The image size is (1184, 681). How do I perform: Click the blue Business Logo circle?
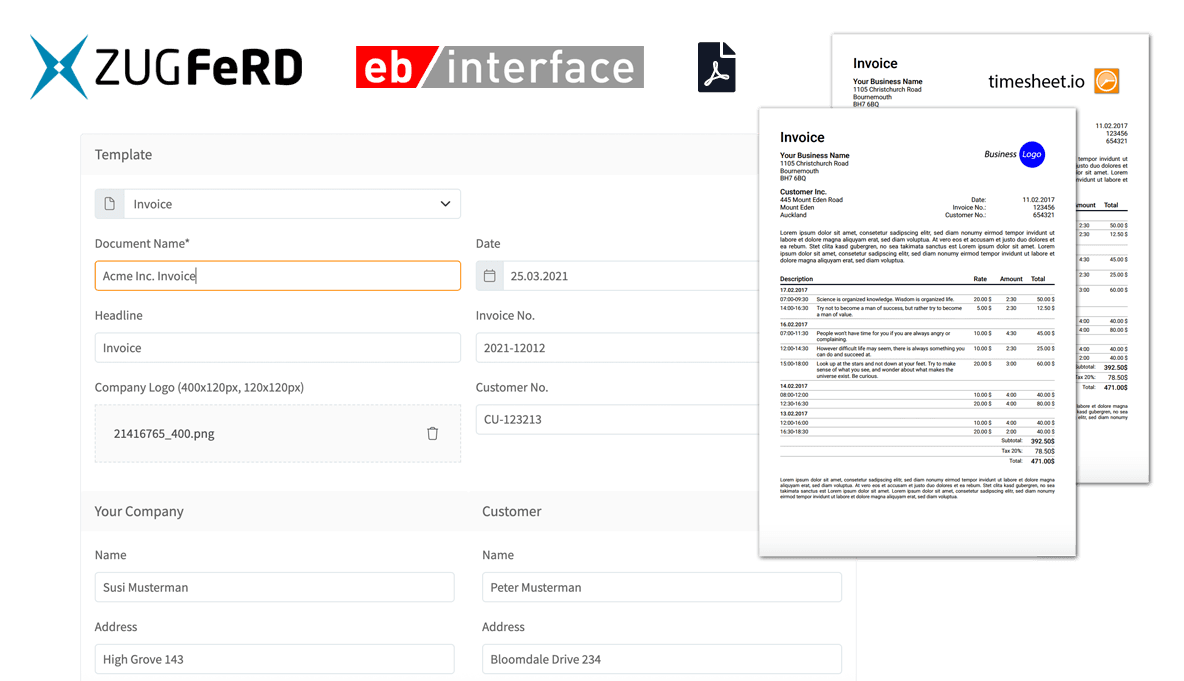(1031, 154)
